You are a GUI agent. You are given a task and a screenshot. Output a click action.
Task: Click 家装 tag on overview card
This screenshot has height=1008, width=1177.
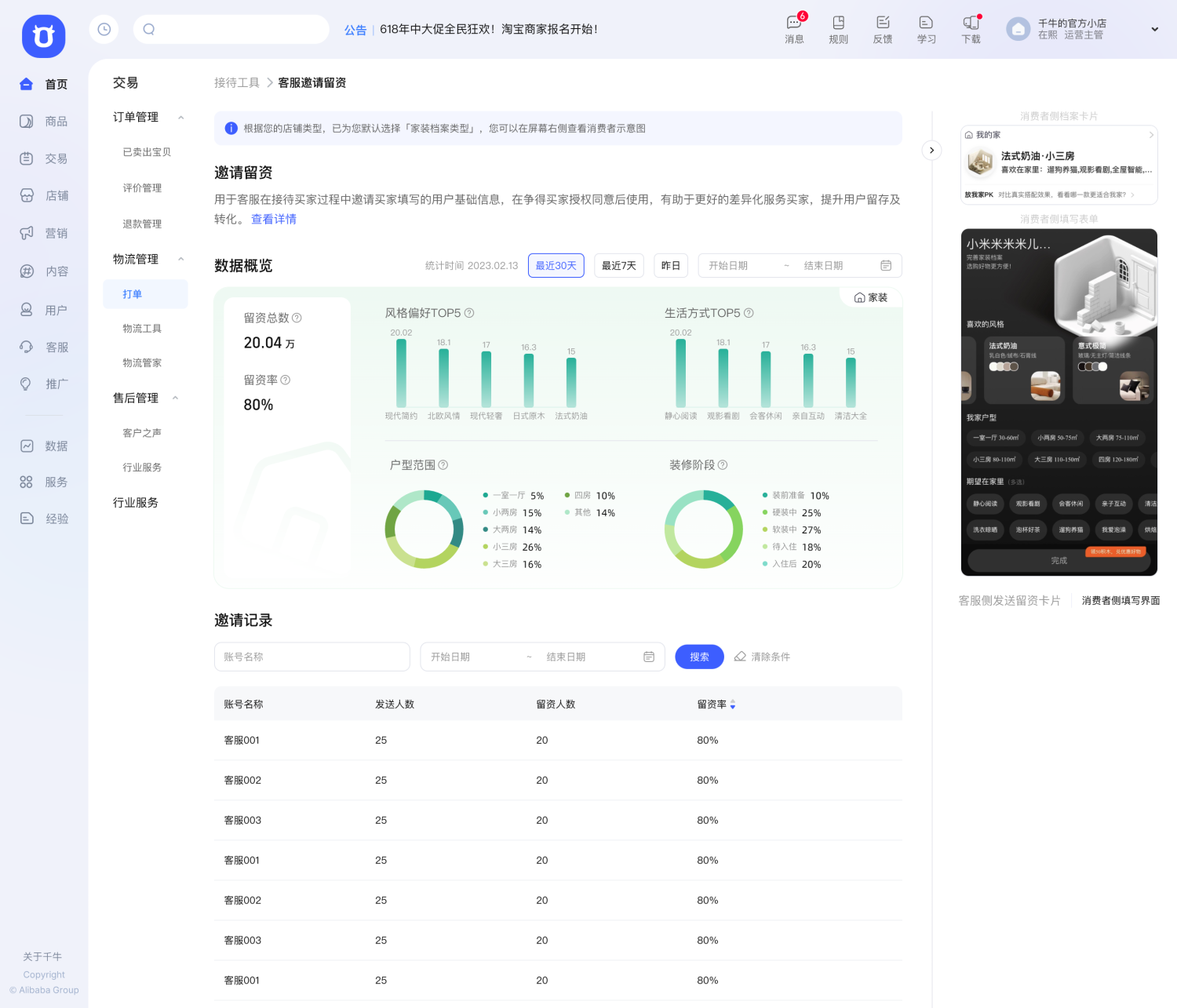coord(871,298)
